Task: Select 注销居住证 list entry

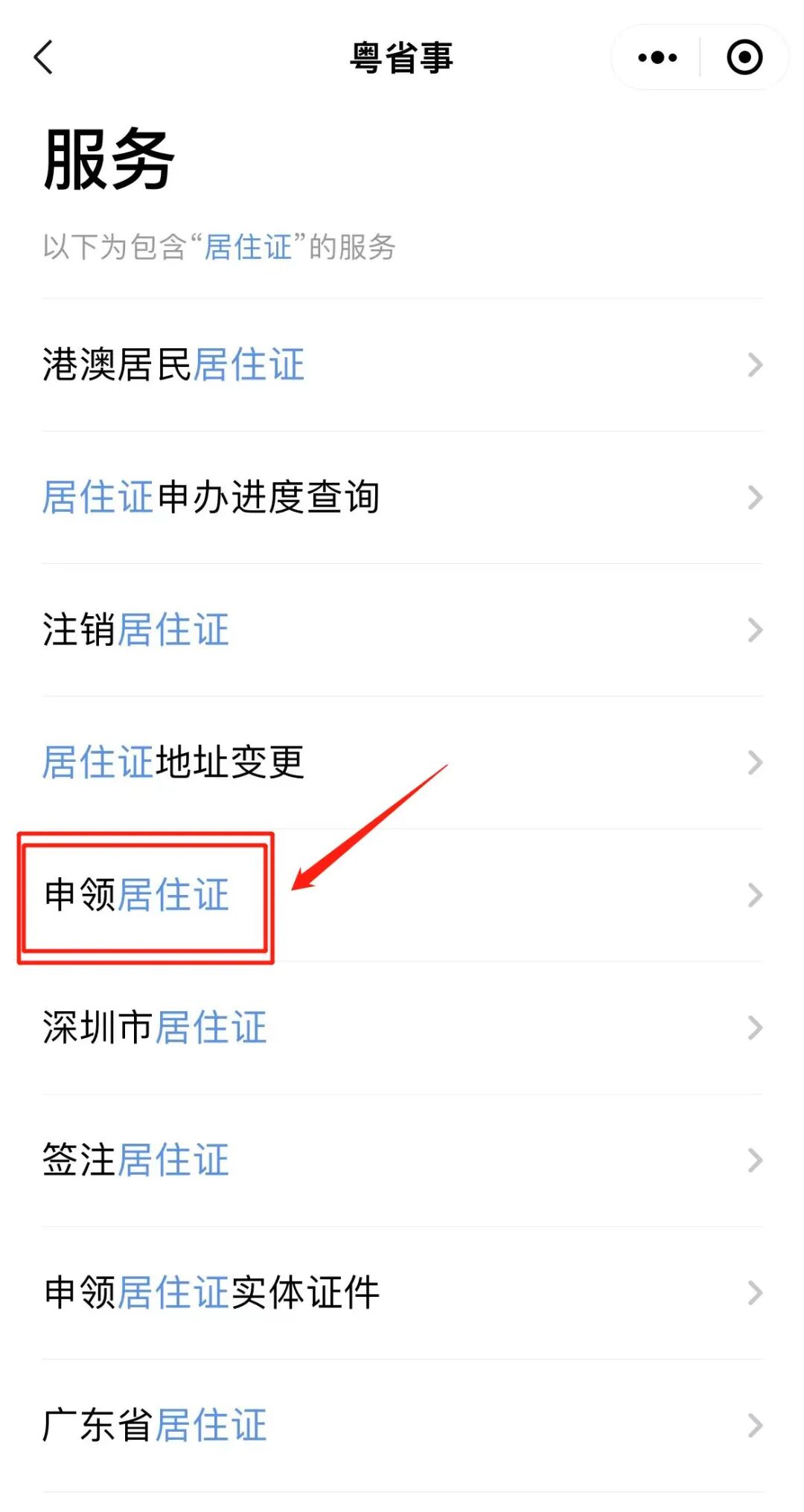Action: 402,630
